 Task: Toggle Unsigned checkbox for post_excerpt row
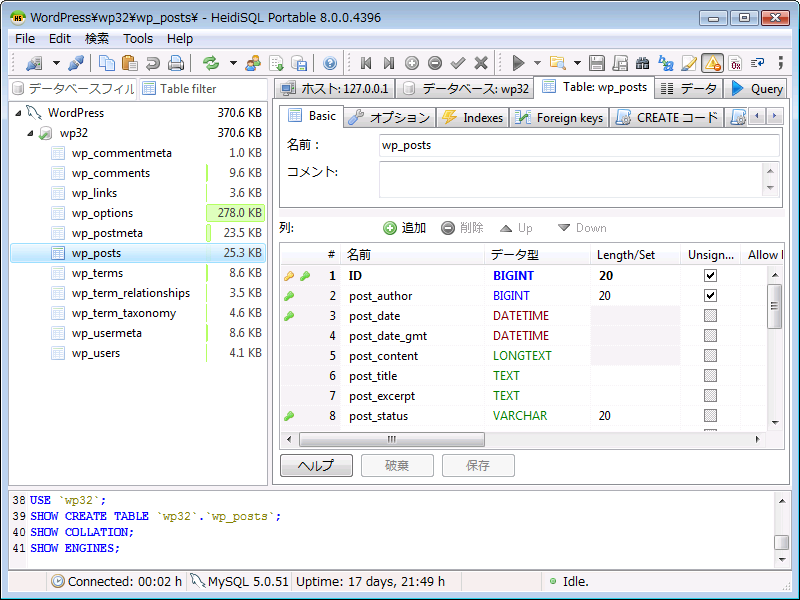coord(710,395)
